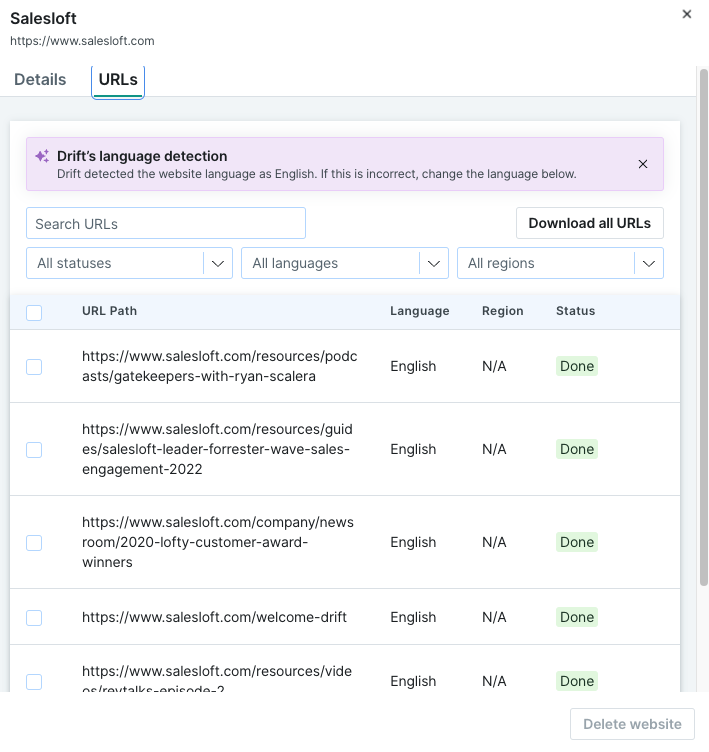Screen dimensions: 709x752
Task: Check the forrester-wave-sales-engagement-2022 row
Action: (x=34, y=450)
